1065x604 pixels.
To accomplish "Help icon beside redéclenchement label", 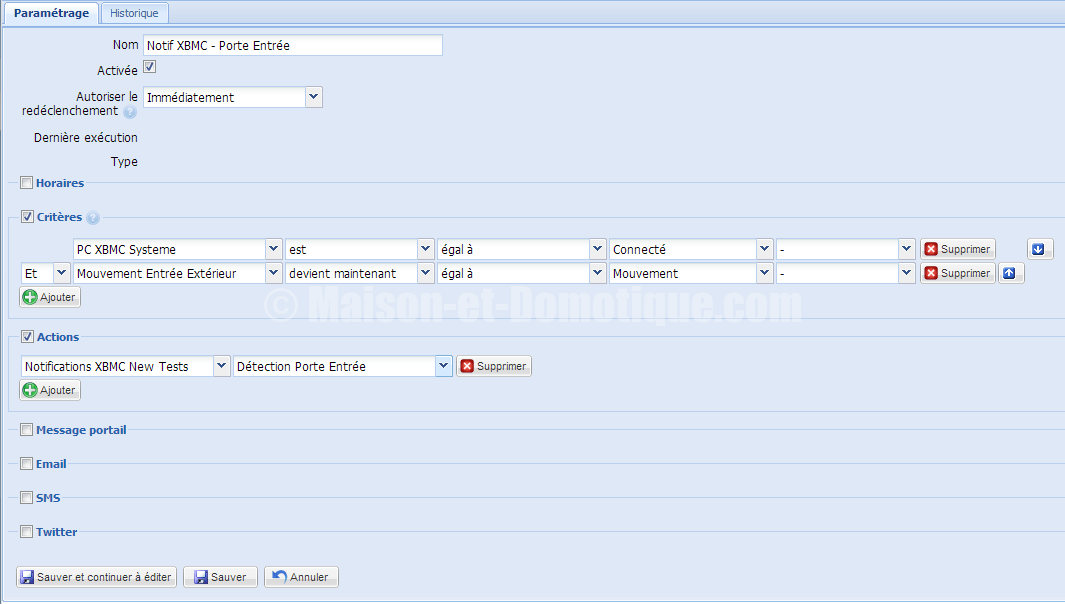I will click(x=130, y=112).
